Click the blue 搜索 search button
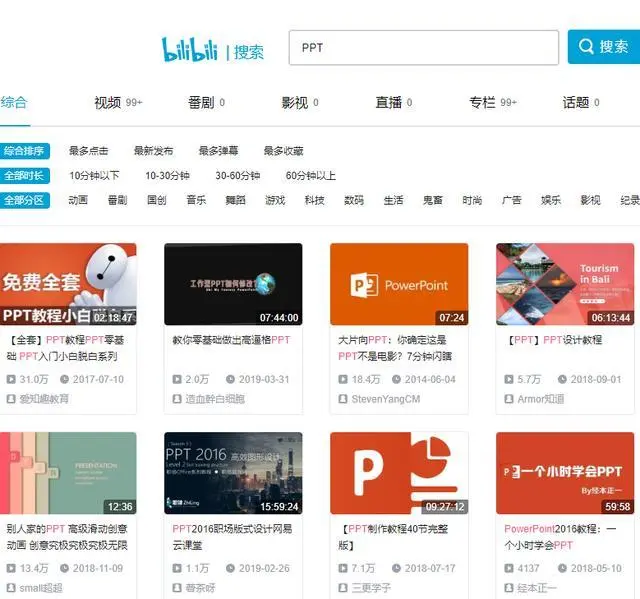640x599 pixels. pyautogui.click(x=603, y=47)
